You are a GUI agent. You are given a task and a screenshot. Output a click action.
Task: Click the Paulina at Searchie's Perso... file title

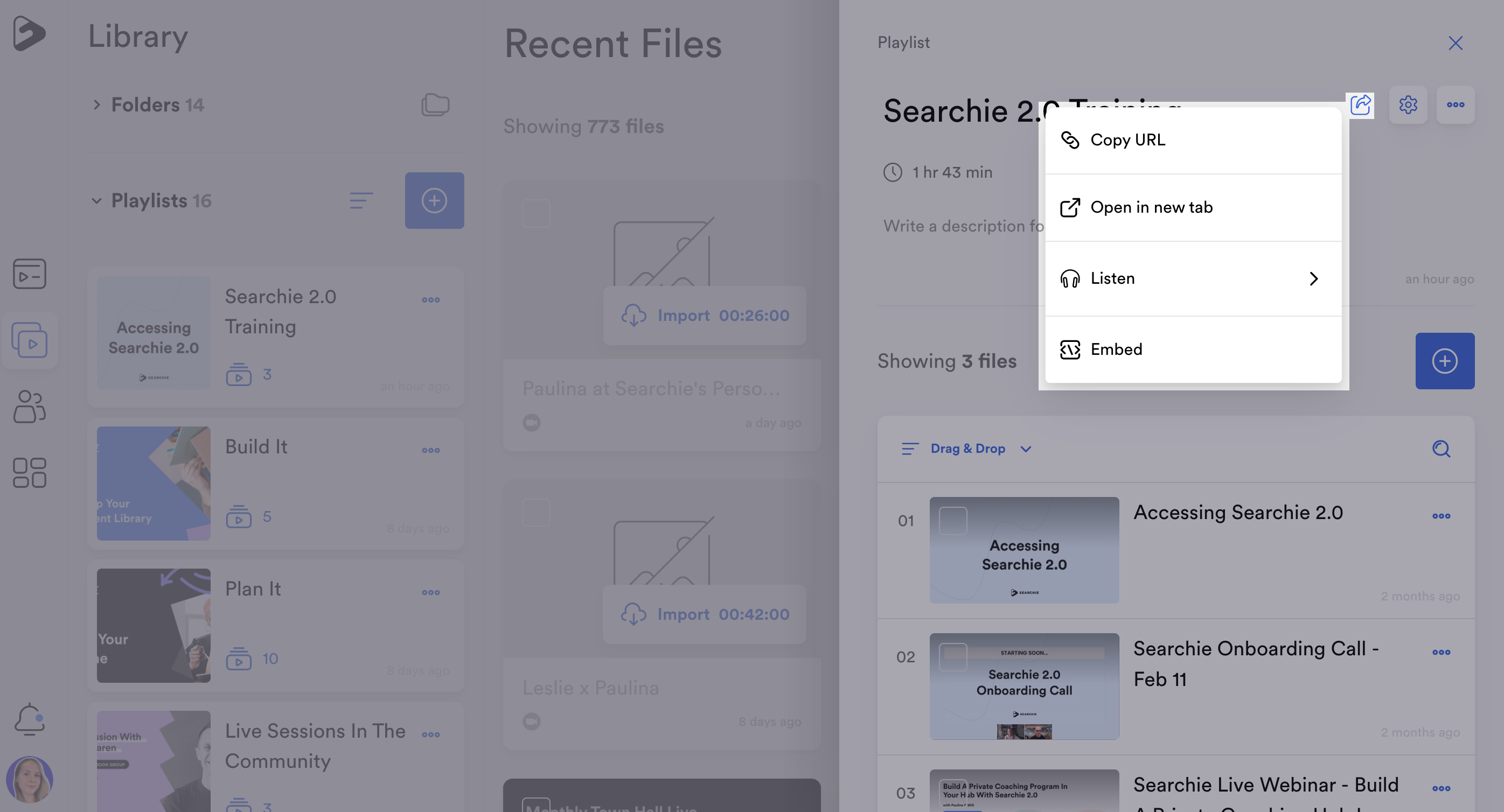(x=650, y=388)
